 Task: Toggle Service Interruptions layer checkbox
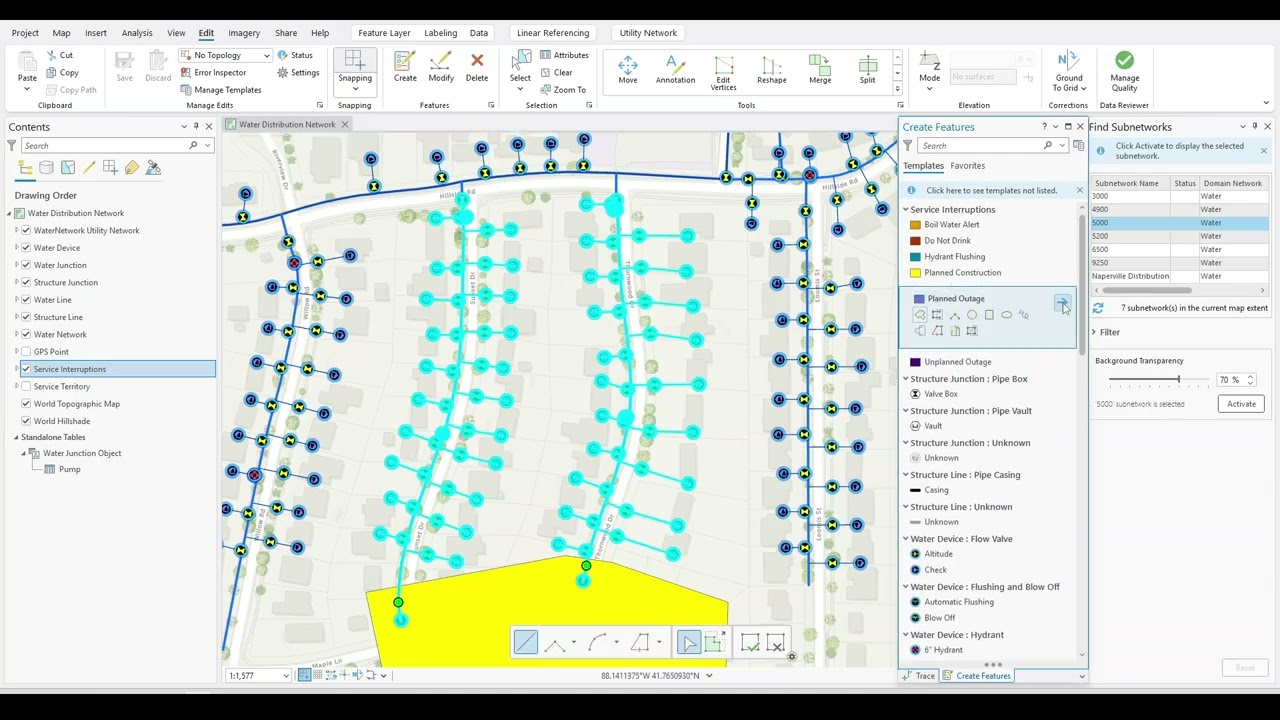point(26,369)
